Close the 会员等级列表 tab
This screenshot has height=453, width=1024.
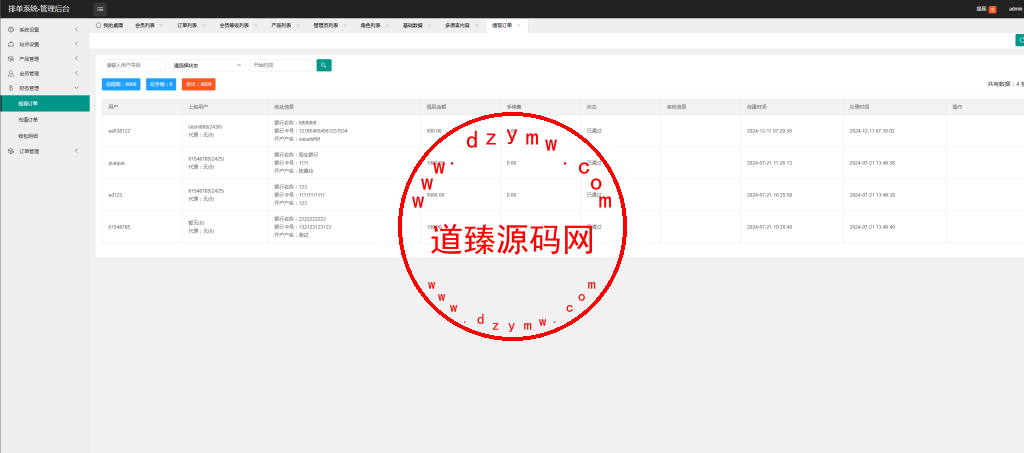click(255, 25)
